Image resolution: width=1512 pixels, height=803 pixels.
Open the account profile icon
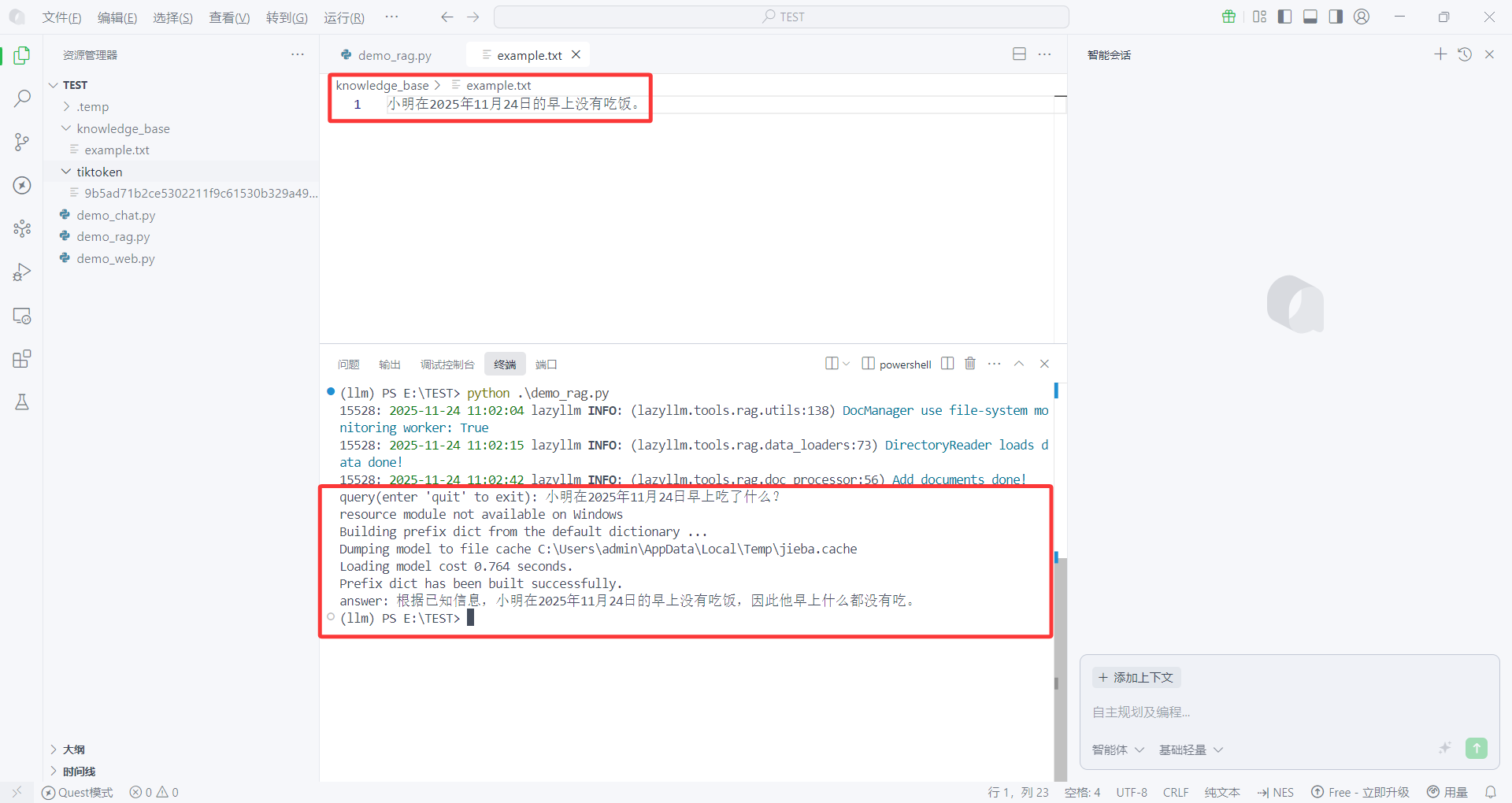point(1362,17)
